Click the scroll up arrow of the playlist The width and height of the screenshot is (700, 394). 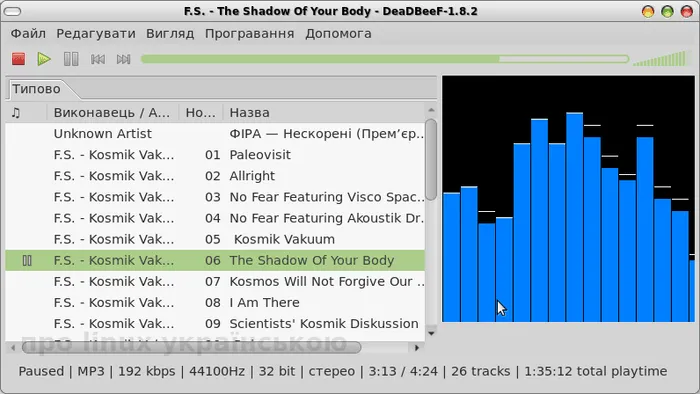pos(431,110)
